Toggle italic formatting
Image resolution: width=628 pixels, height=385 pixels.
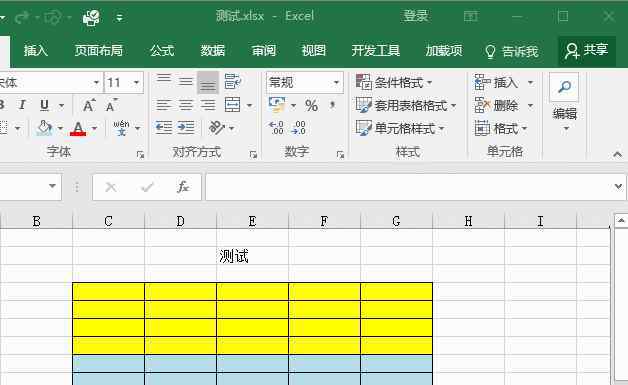pyautogui.click(x=22, y=105)
